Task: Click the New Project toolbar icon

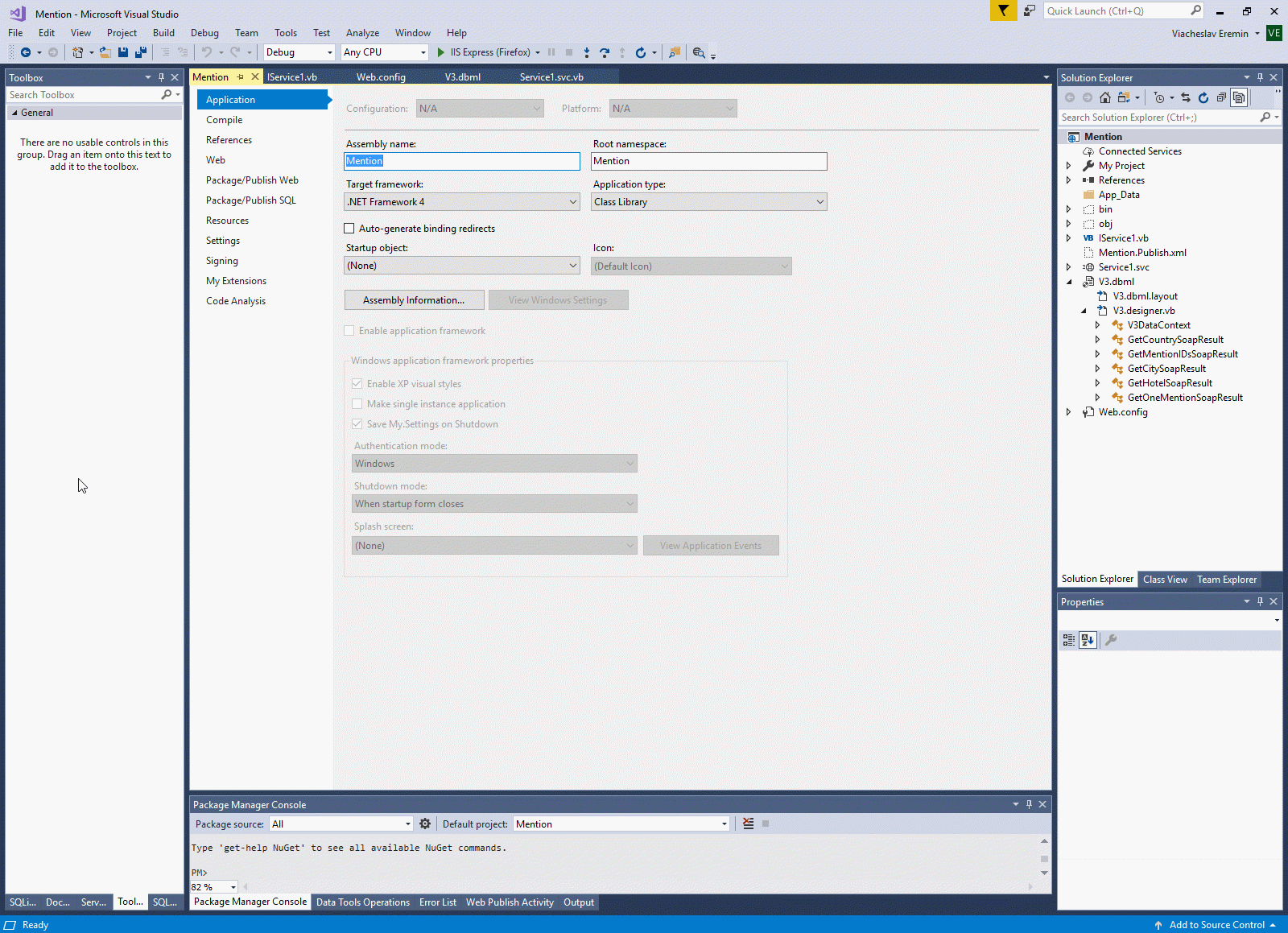Action: coord(77,52)
